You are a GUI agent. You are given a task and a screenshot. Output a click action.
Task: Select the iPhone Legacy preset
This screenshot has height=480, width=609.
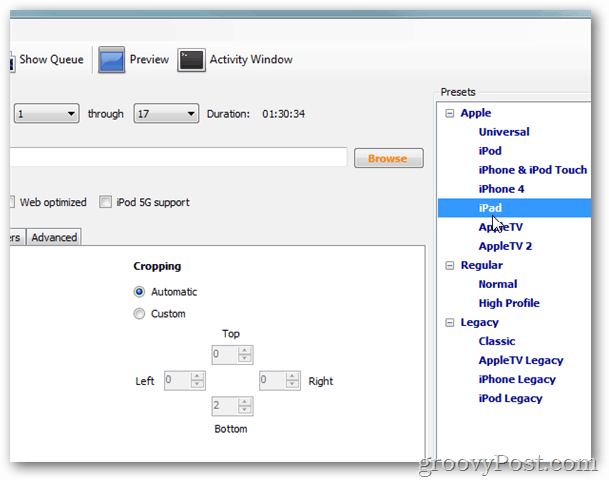point(517,379)
